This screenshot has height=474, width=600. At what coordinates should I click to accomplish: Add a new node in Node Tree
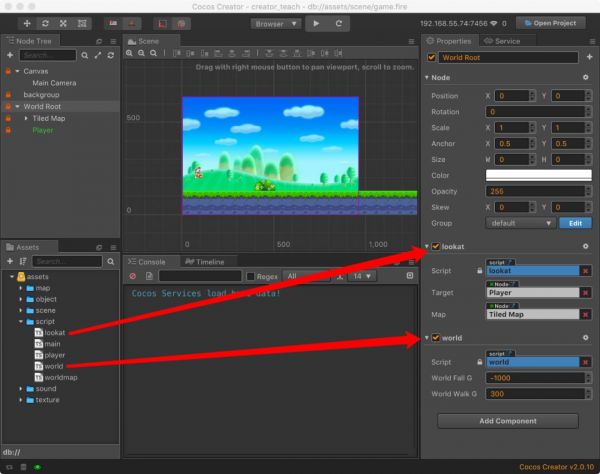tap(10, 55)
